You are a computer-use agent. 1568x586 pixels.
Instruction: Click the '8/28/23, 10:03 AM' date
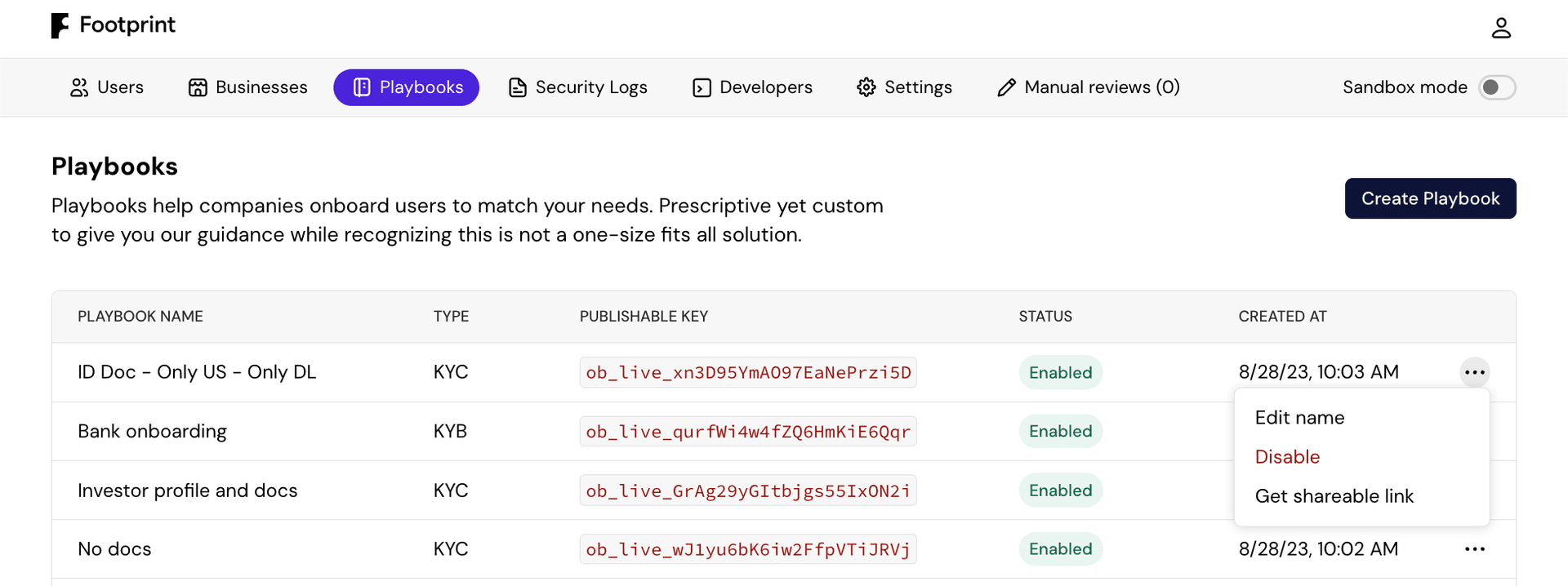1318,372
